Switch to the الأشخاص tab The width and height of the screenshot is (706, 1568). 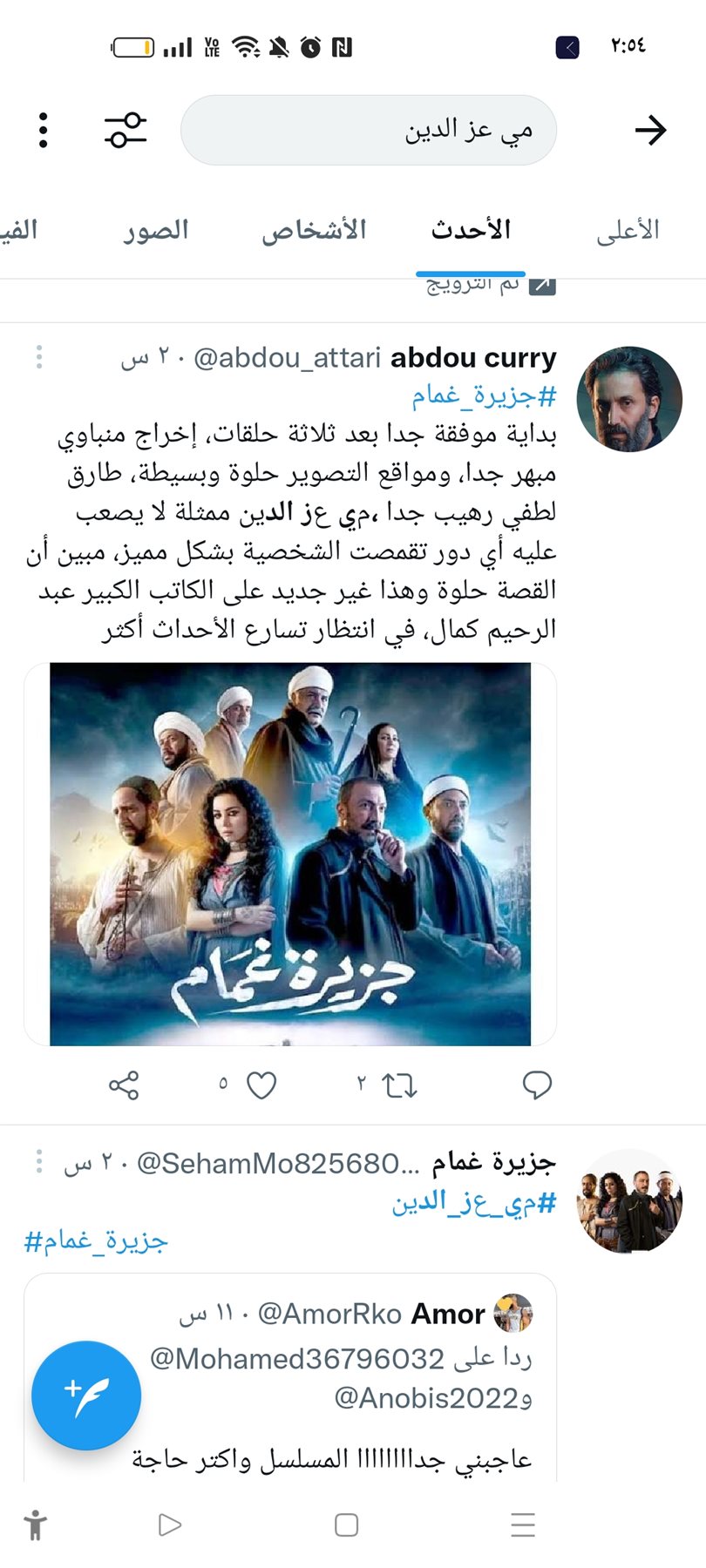point(314,231)
